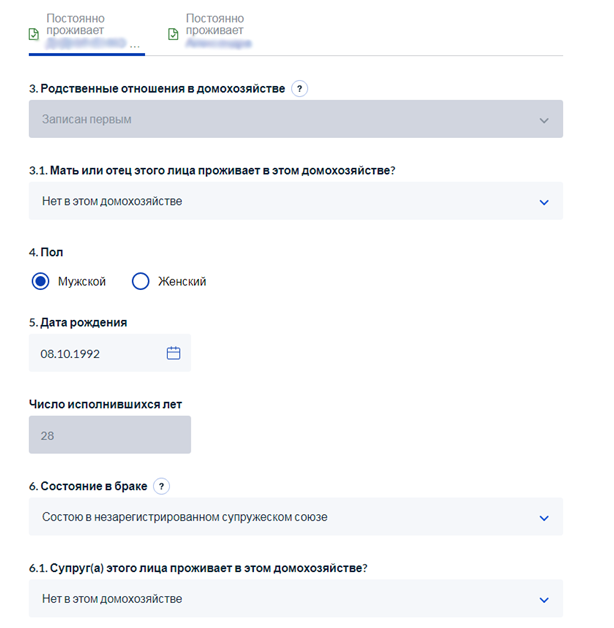Expand spouse lives in household dropdown
614x628 pixels.
point(296,598)
